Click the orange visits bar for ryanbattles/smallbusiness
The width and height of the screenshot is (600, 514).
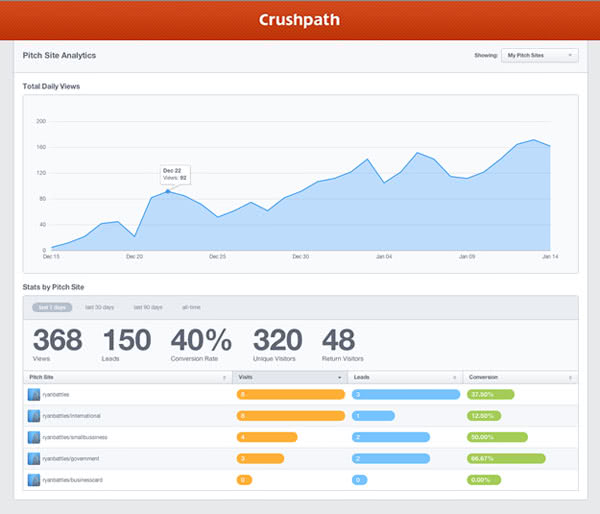(x=267, y=437)
